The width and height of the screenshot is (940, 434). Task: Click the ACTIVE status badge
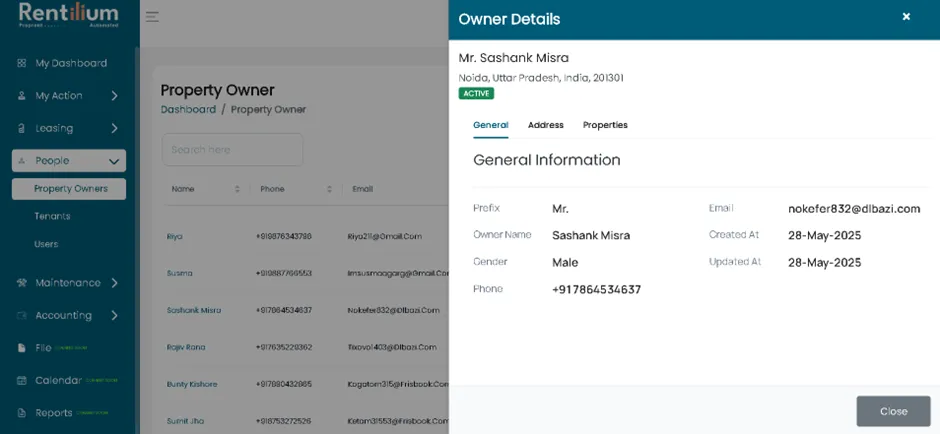point(476,94)
